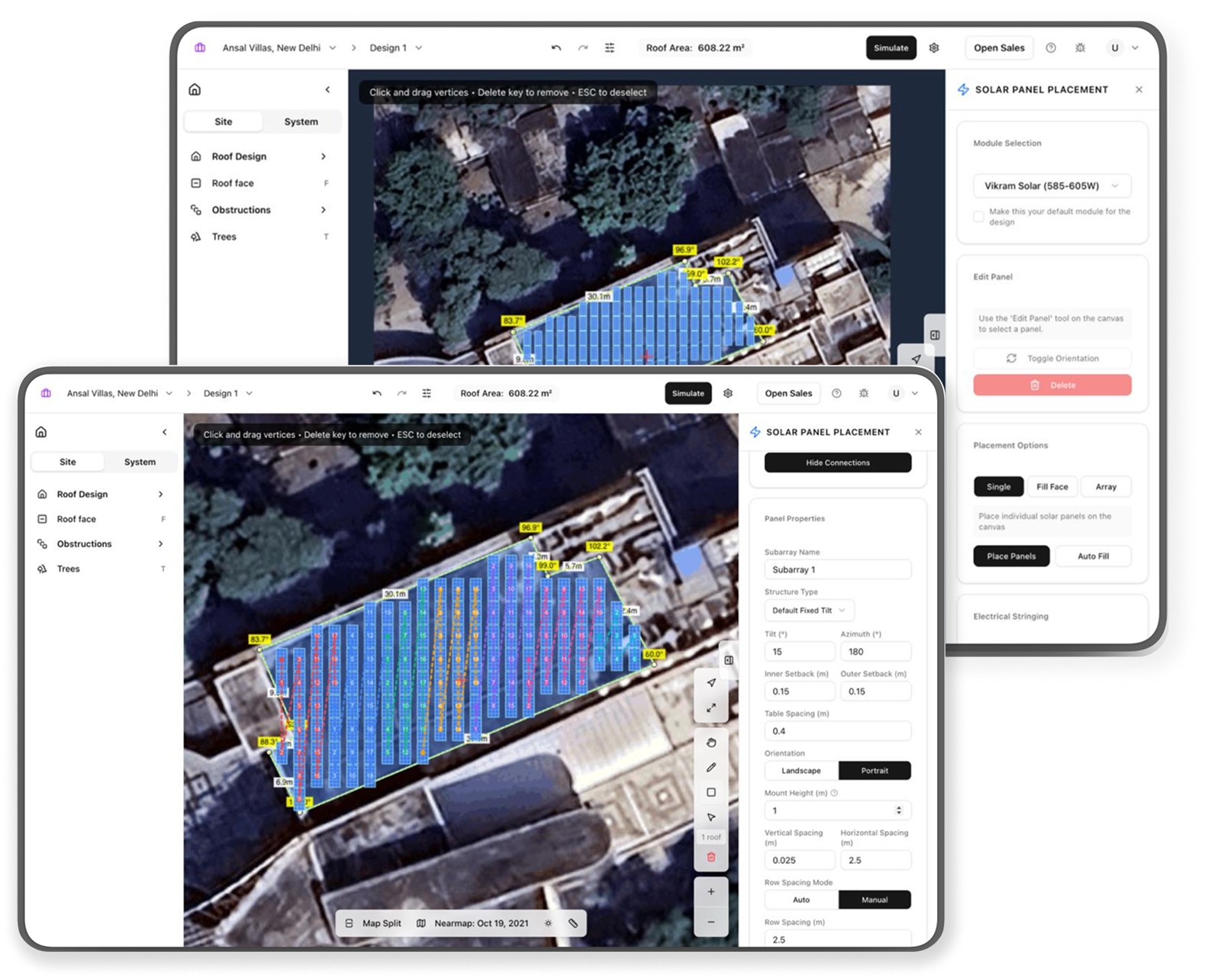Click the Mount Height stepper arrows
Screen dimensions: 1208x980
coord(899,811)
